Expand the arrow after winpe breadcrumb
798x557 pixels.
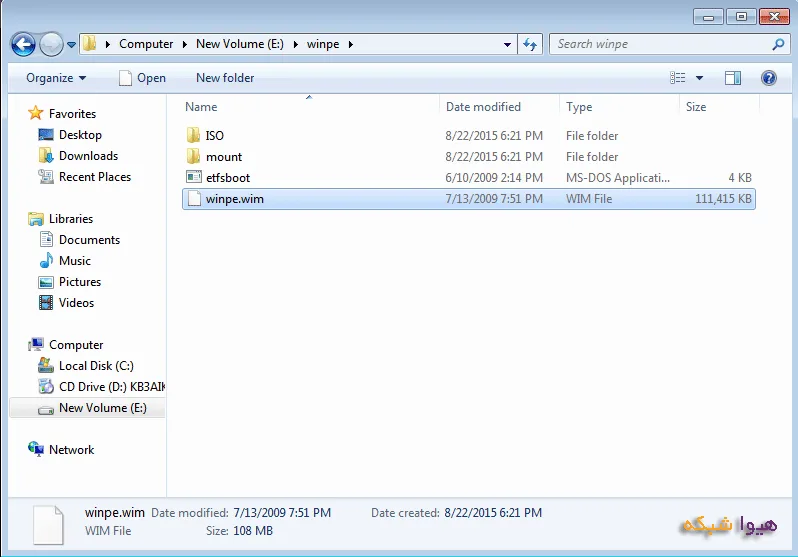pyautogui.click(x=351, y=44)
